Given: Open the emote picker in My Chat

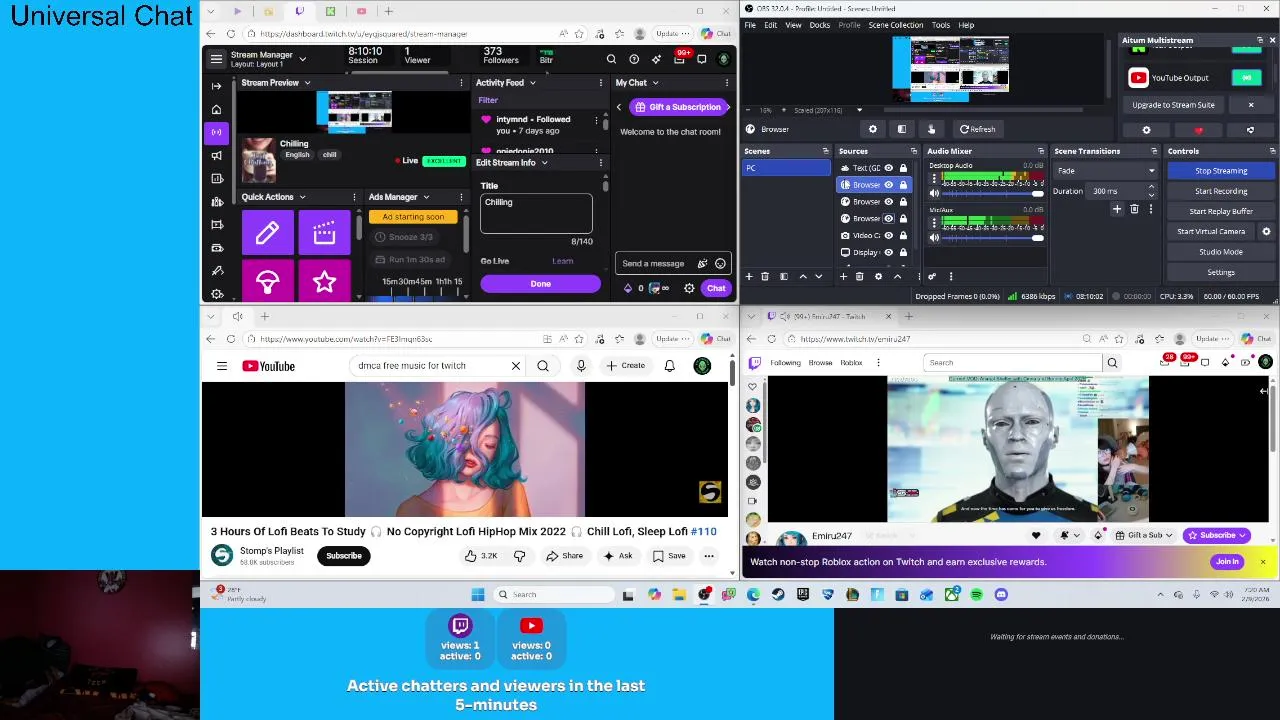Looking at the screenshot, I should point(720,264).
